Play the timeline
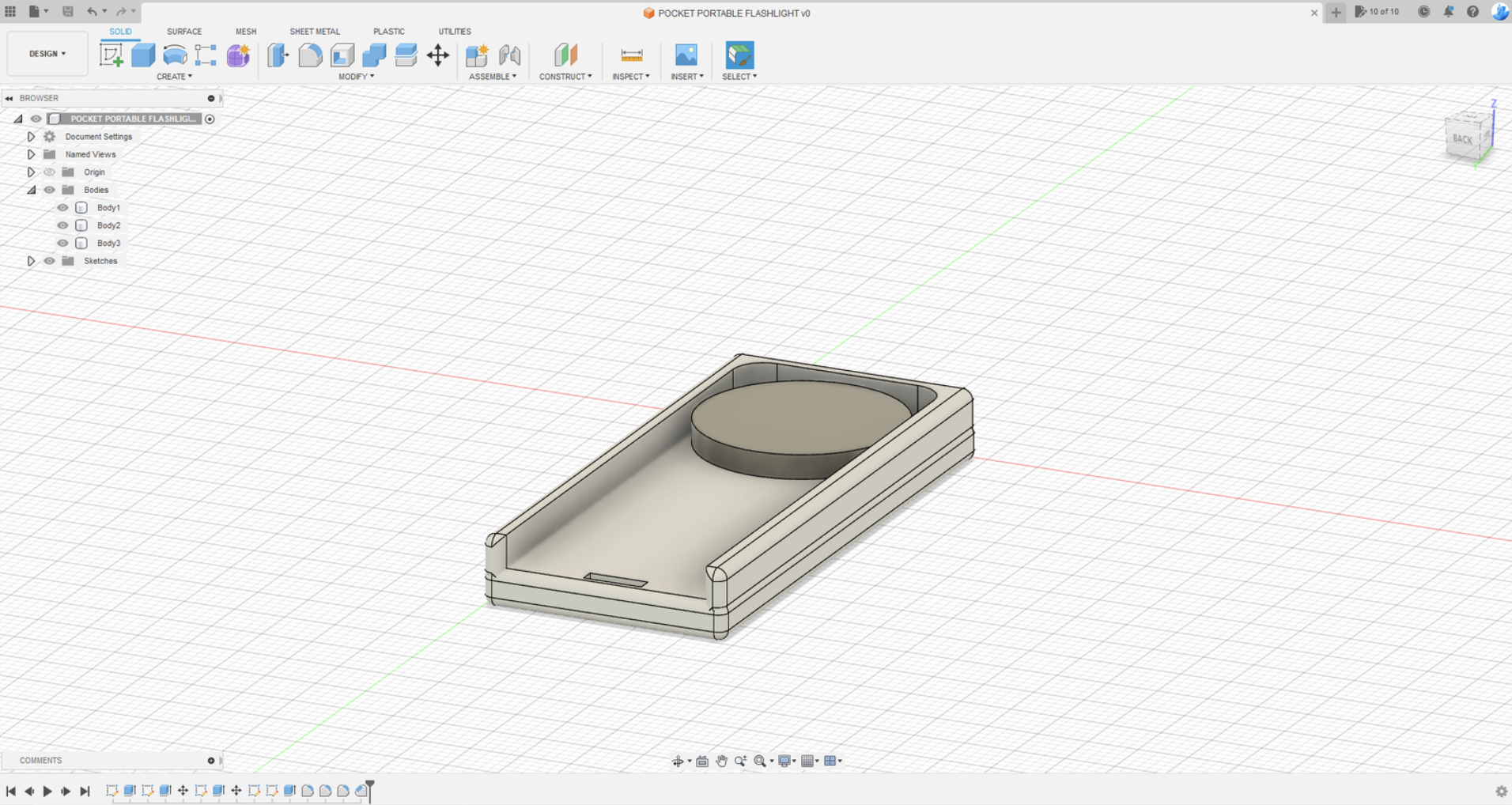The width and height of the screenshot is (1512, 805). 47,791
